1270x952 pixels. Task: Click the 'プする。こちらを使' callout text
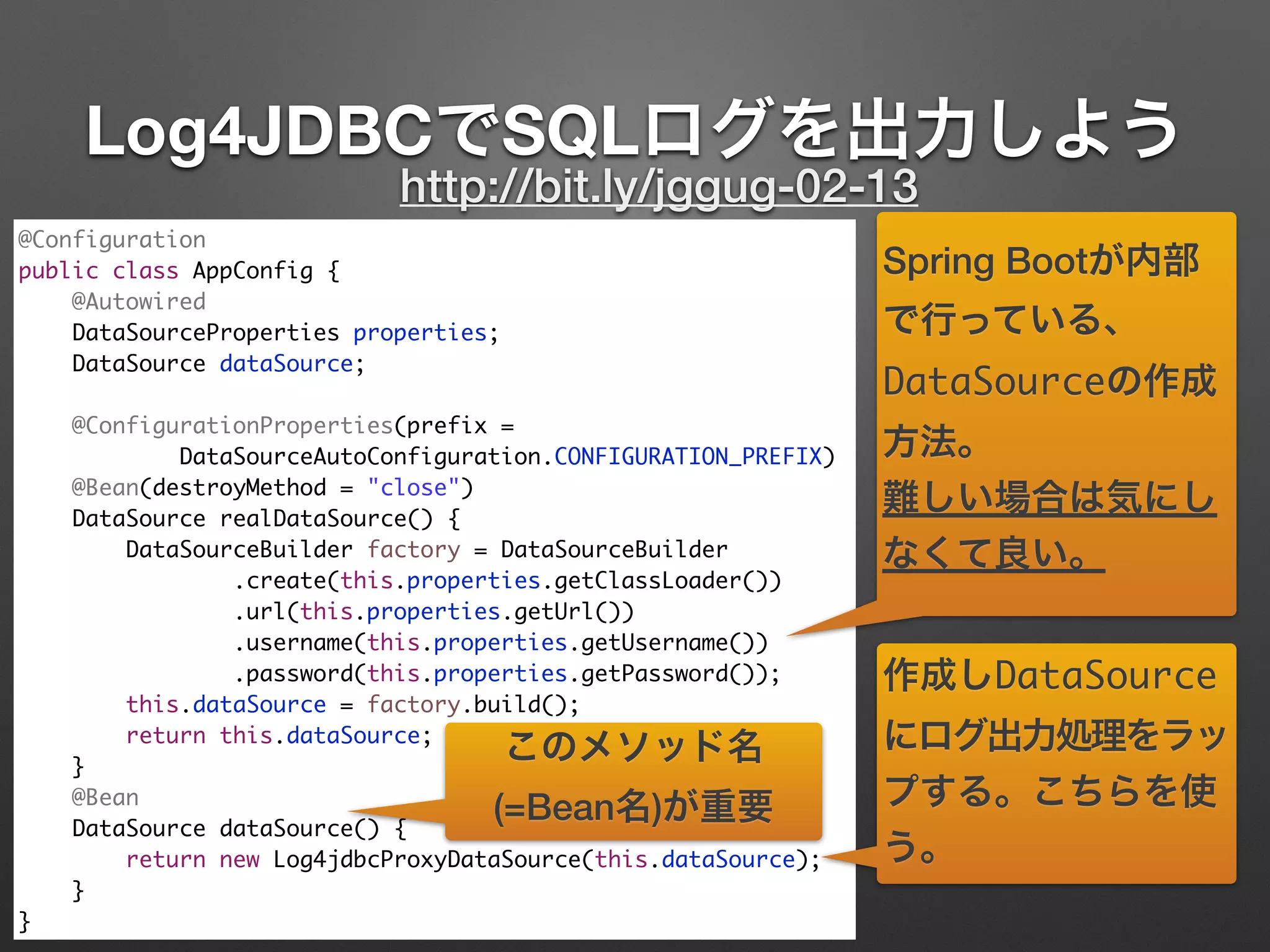tap(1049, 791)
